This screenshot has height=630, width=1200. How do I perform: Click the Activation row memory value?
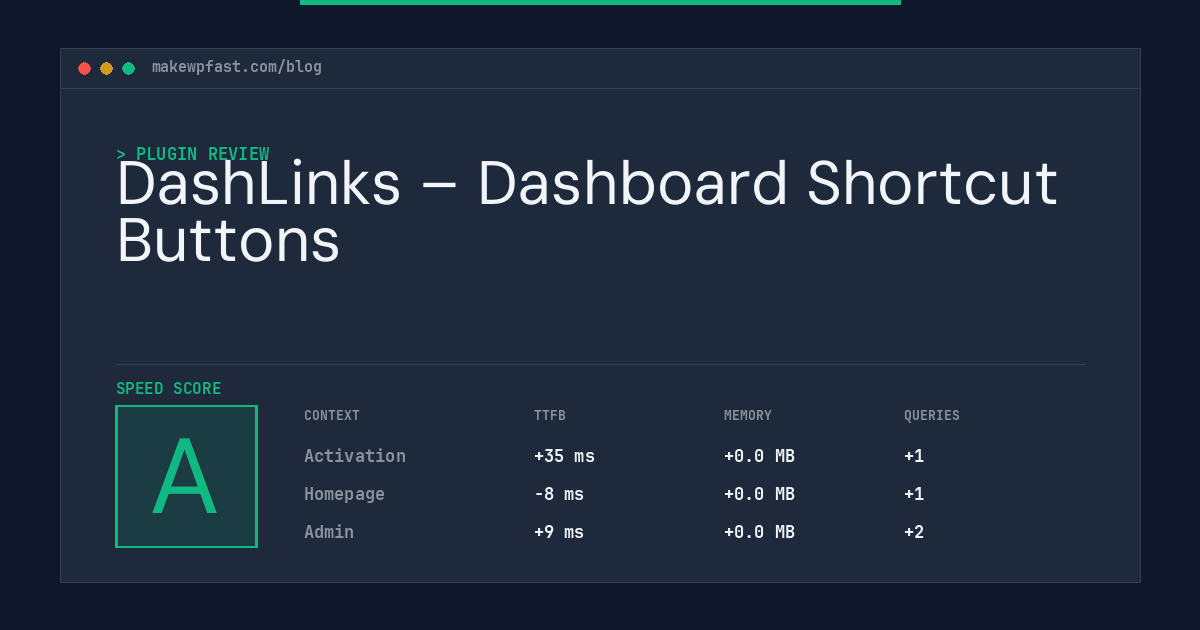click(759, 456)
